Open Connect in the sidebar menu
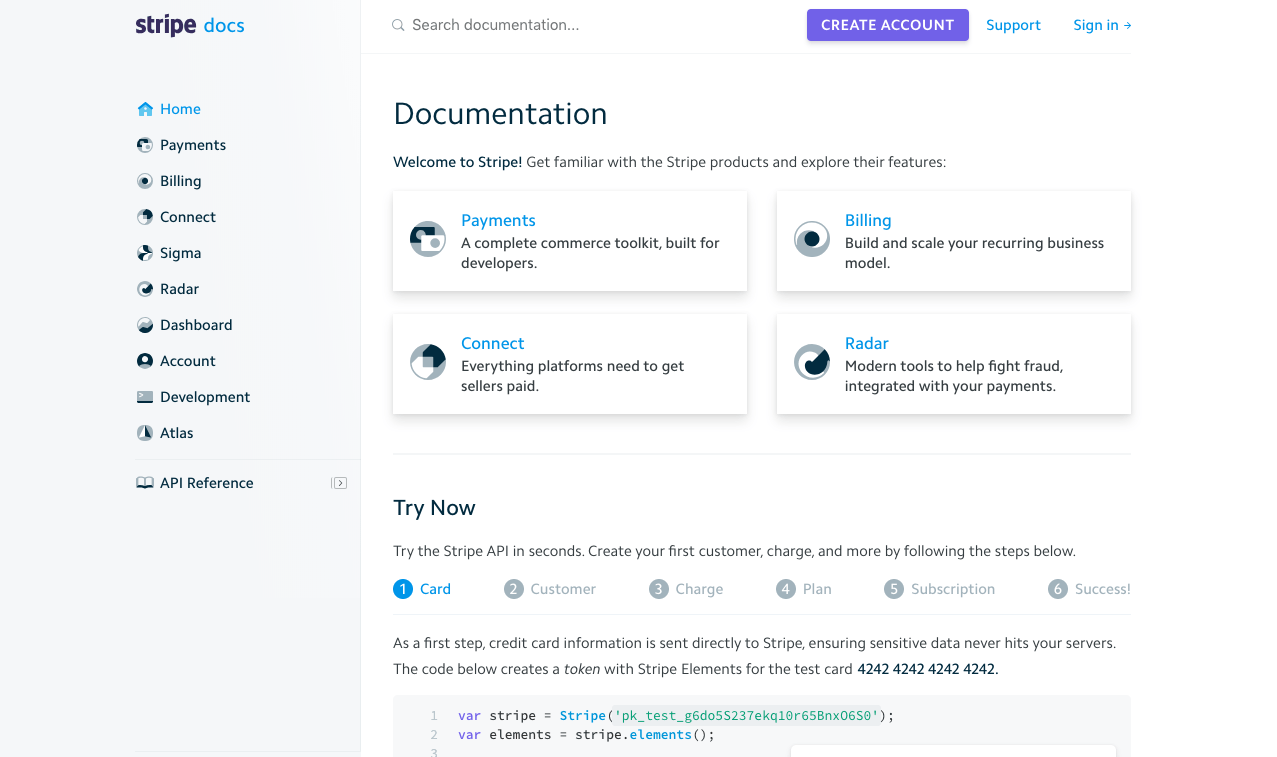The height and width of the screenshot is (757, 1277). pyautogui.click(x=188, y=217)
